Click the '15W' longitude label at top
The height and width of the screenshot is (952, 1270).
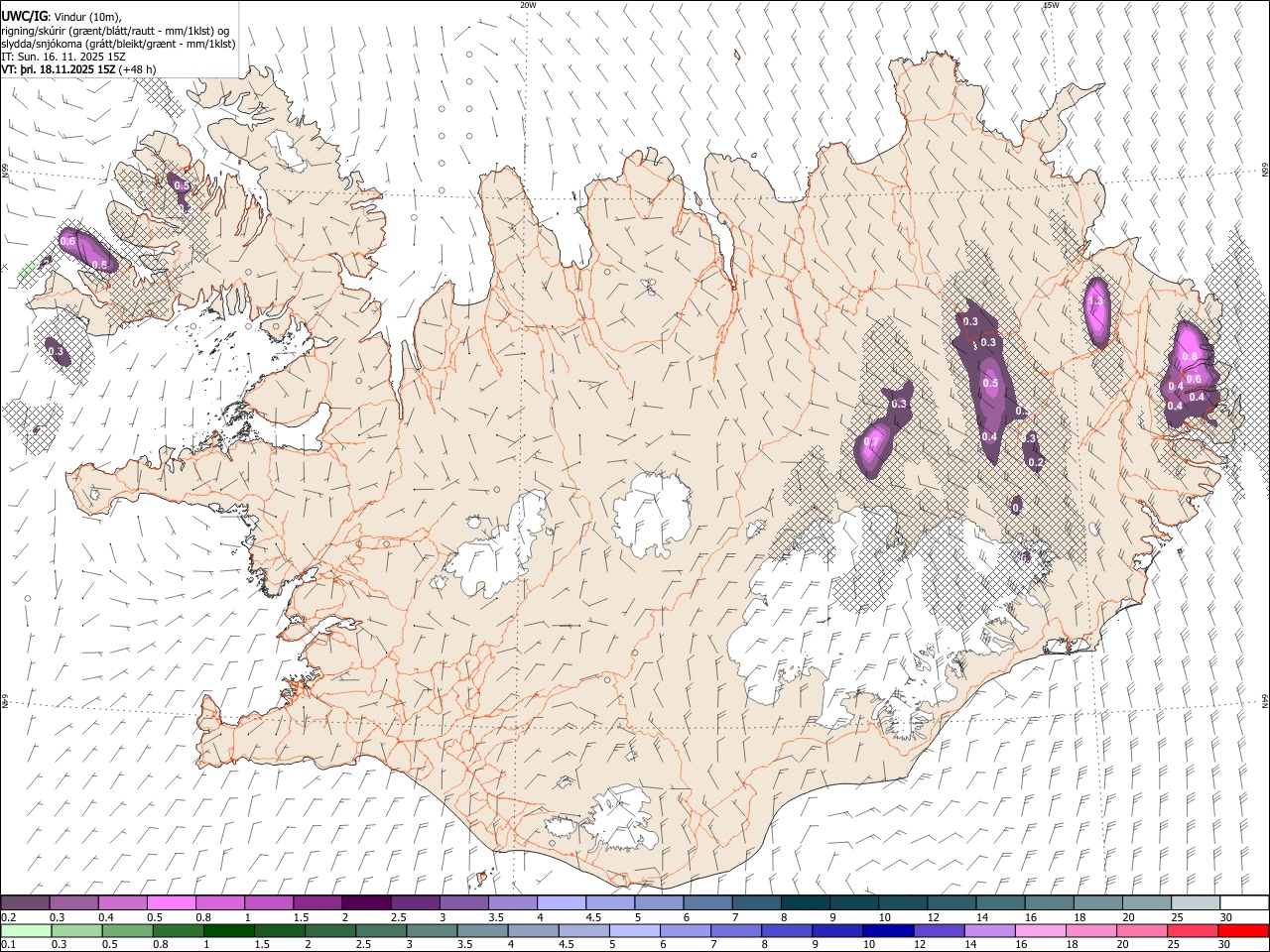1051,5
